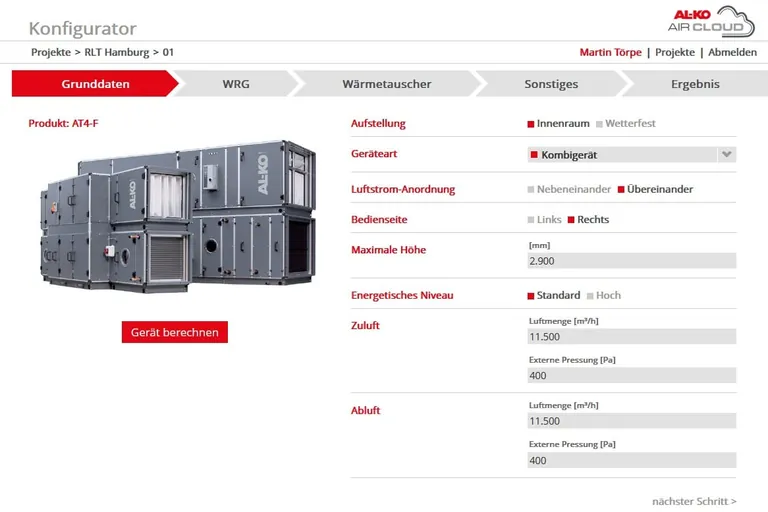Select Standard energy level
Viewport: 768px width, 512px height.
coord(553,296)
